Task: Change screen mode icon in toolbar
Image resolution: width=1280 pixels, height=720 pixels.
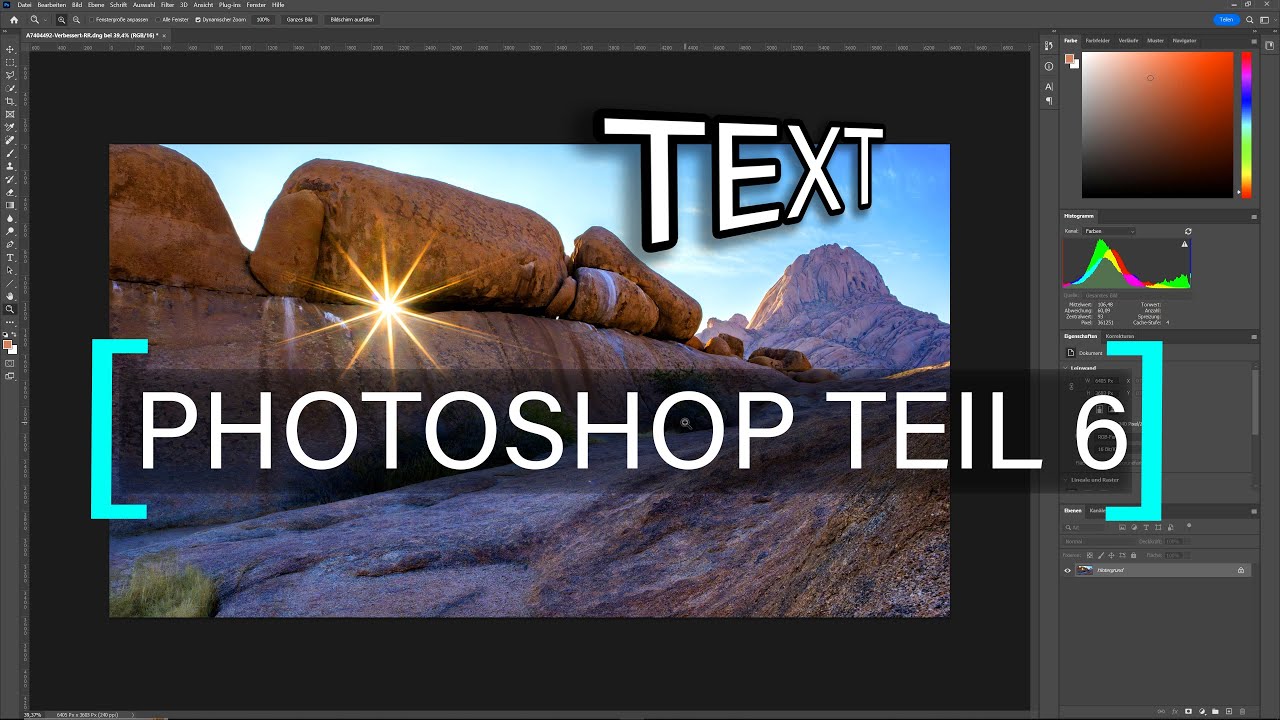Action: [x=10, y=376]
